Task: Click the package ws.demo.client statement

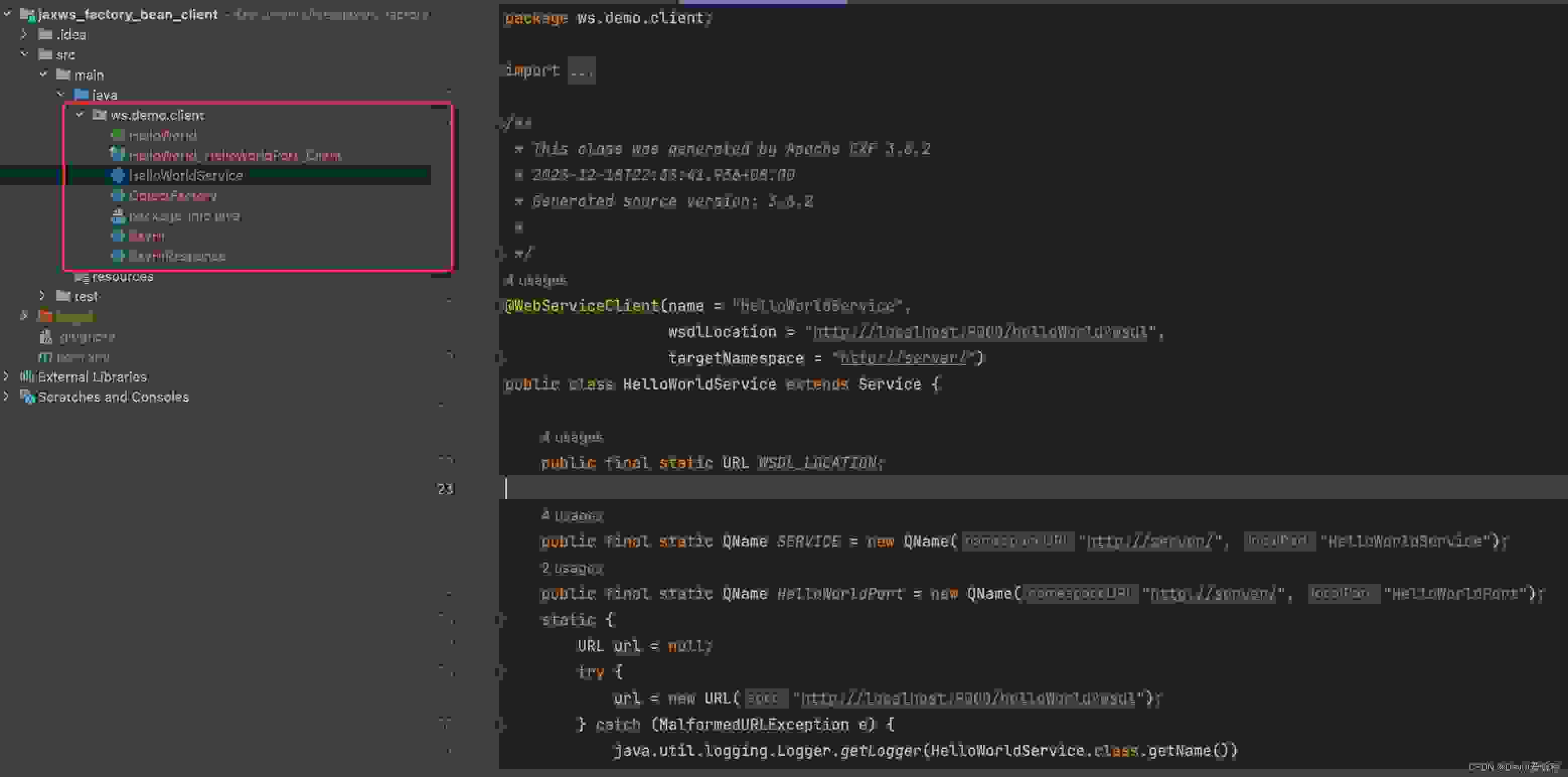Action: [x=608, y=18]
